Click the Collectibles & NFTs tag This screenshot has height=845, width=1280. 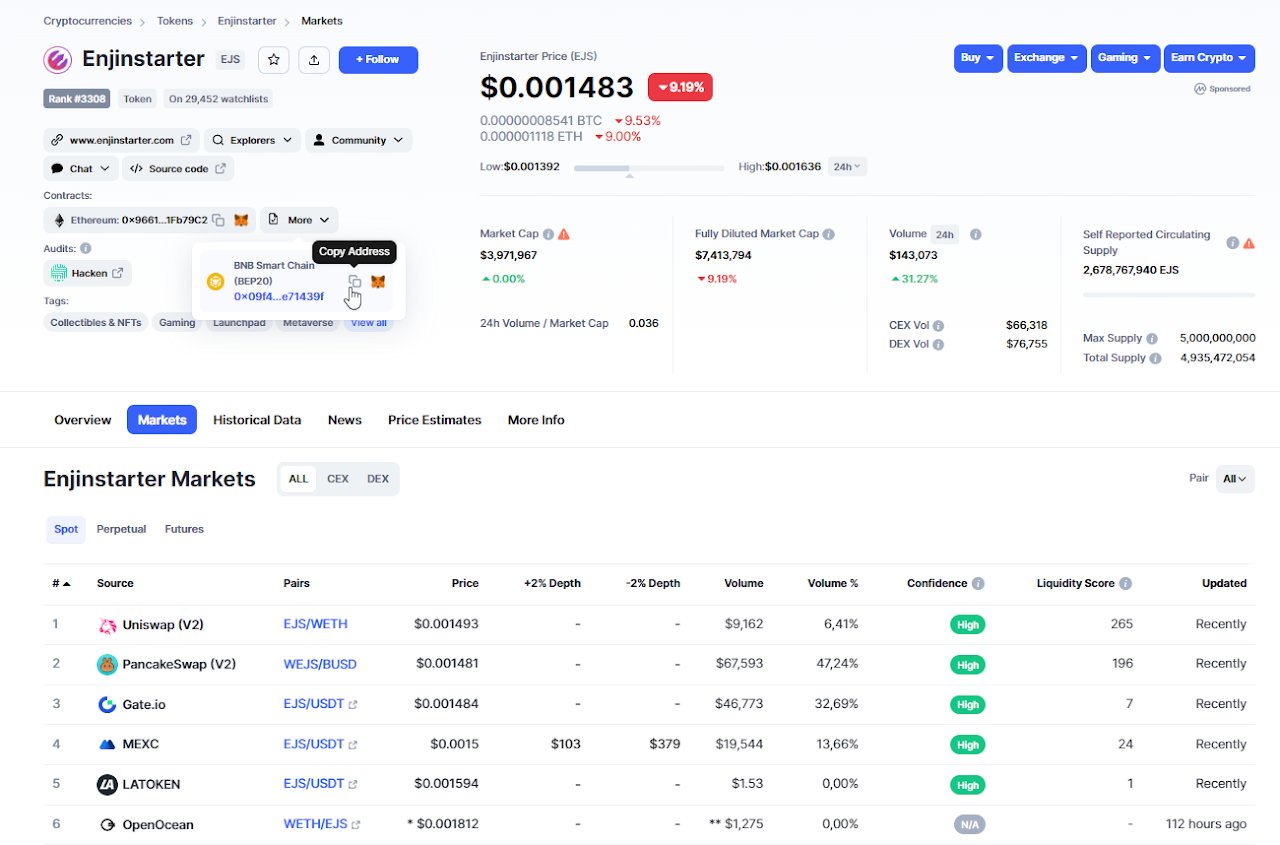coord(96,323)
